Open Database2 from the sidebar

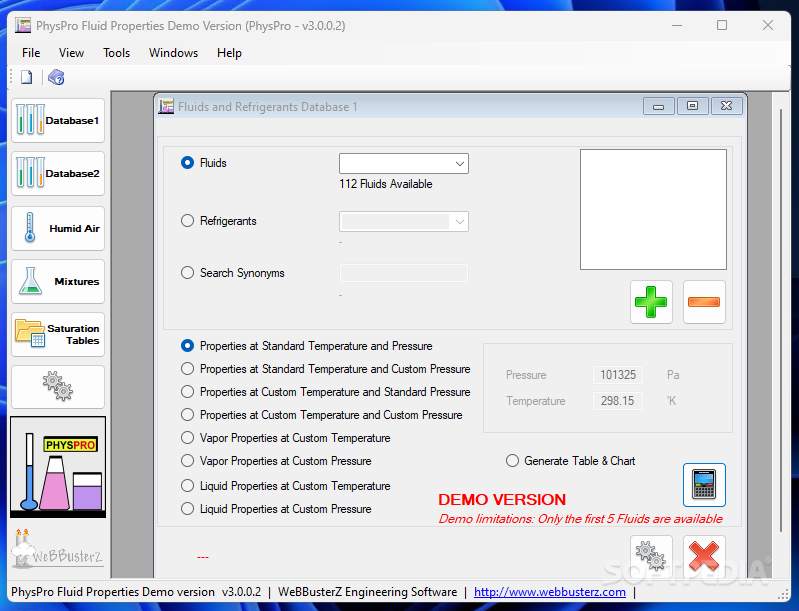coord(58,174)
